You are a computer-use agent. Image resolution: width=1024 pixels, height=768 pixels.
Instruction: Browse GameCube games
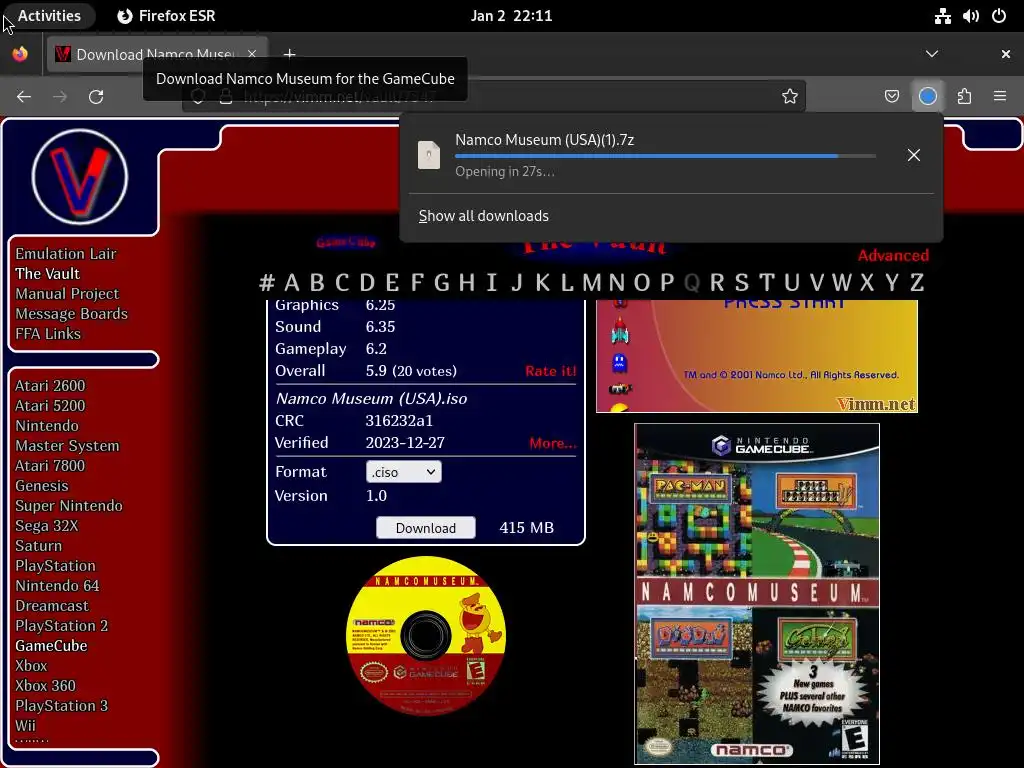point(51,646)
